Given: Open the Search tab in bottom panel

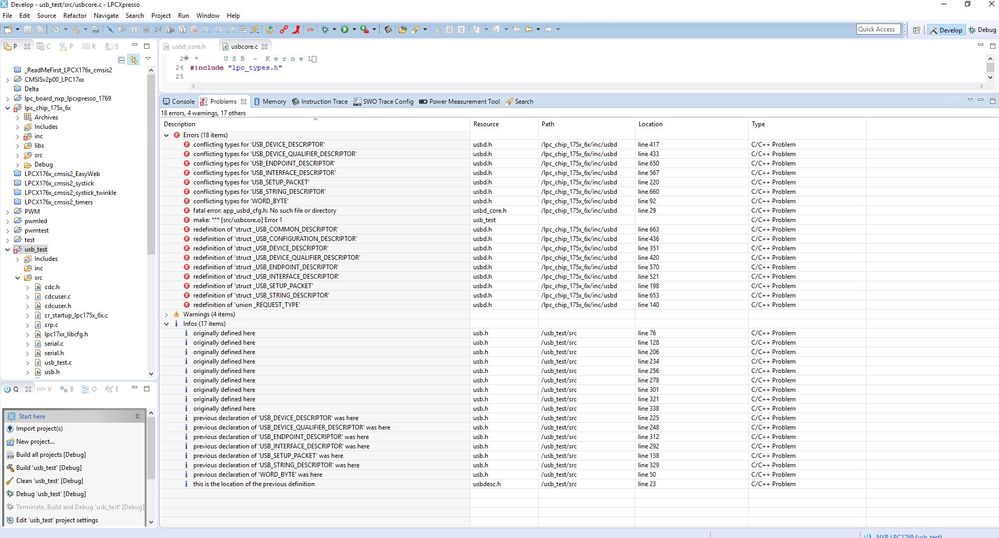Looking at the screenshot, I should (519, 101).
